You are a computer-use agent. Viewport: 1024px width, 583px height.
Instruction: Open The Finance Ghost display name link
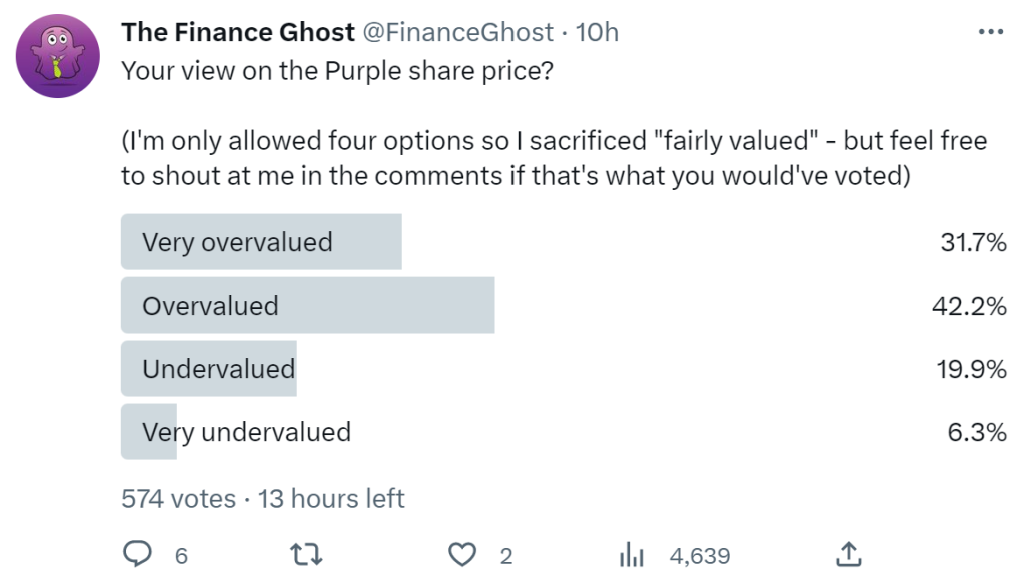(238, 33)
